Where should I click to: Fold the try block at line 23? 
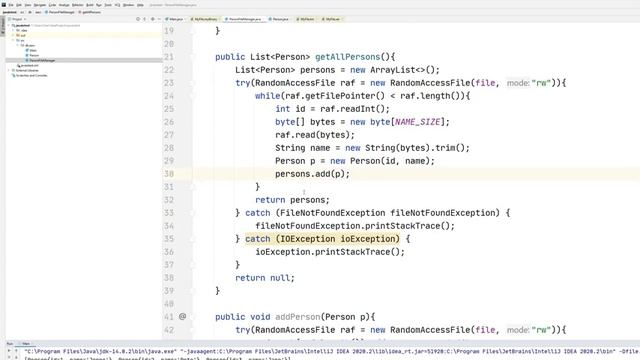click(x=192, y=83)
